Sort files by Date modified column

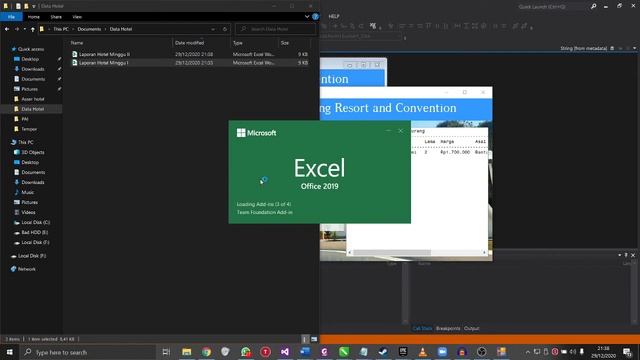(189, 42)
